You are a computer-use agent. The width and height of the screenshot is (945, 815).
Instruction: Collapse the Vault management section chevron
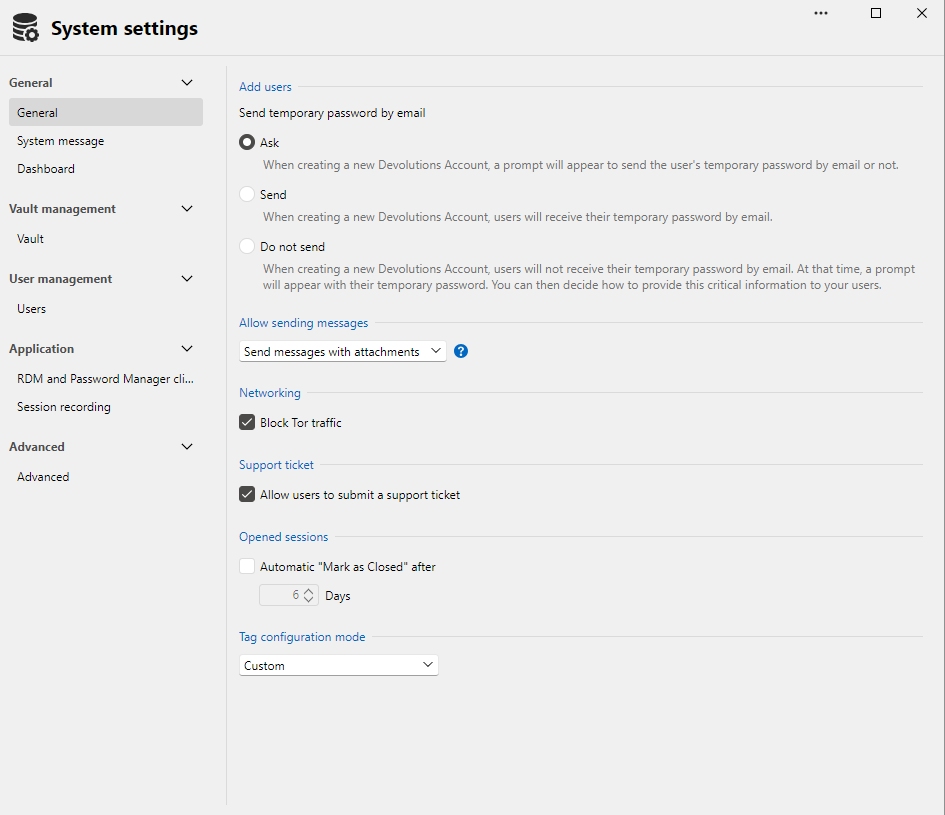point(187,209)
